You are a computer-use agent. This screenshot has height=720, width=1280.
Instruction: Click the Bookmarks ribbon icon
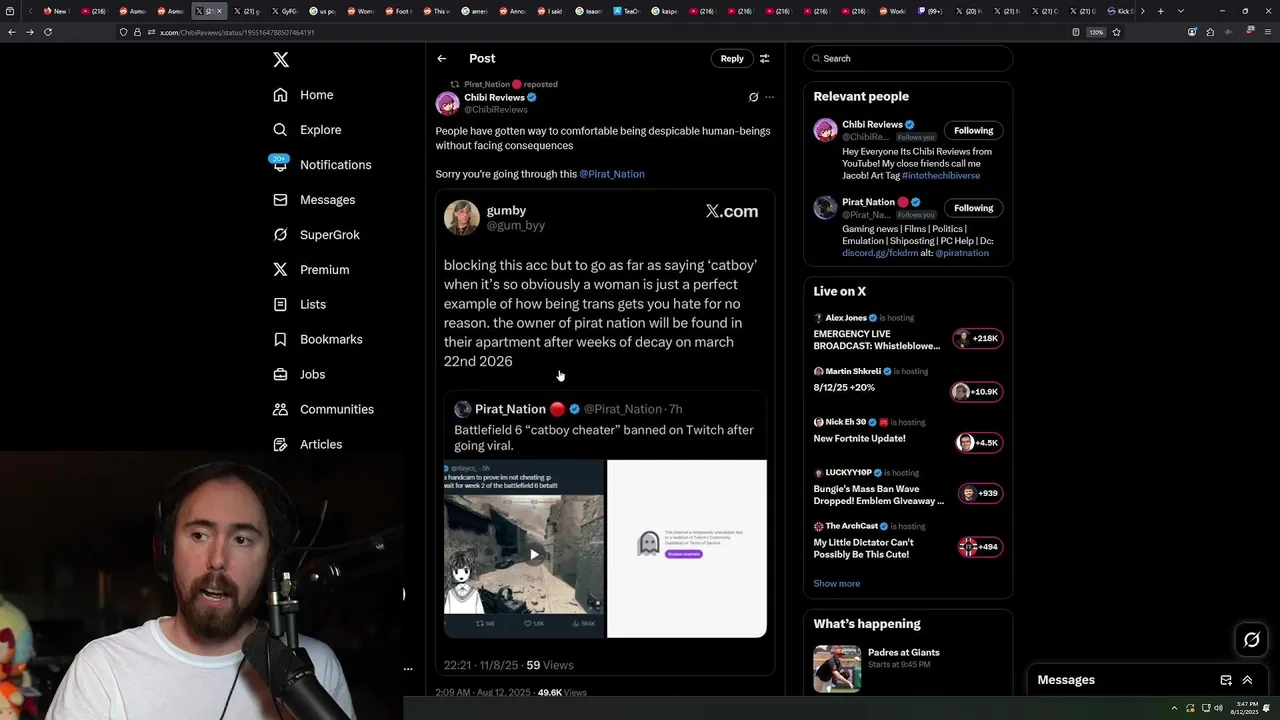point(281,339)
